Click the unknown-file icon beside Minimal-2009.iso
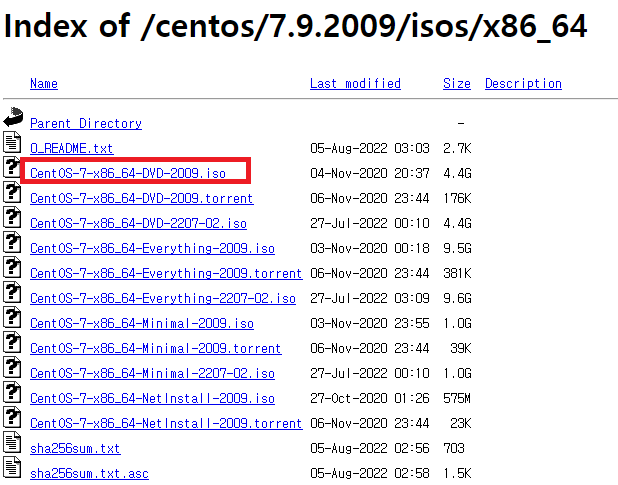 point(12,317)
